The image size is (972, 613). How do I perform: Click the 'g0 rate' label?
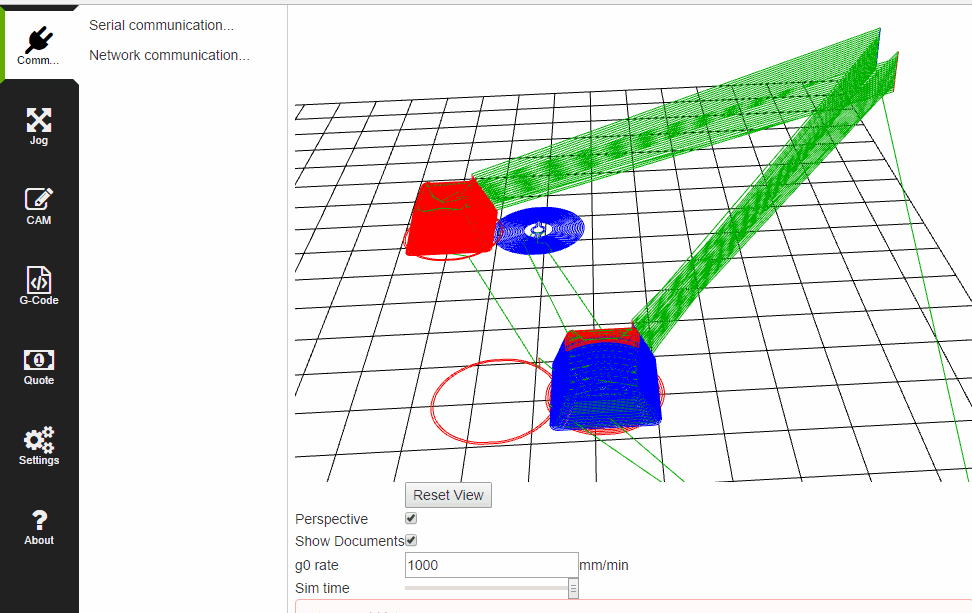pos(317,565)
